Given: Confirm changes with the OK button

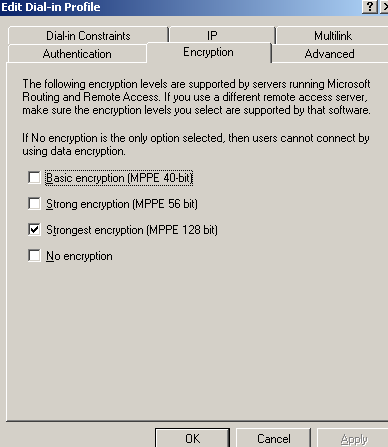Looking at the screenshot, I should [x=192, y=438].
